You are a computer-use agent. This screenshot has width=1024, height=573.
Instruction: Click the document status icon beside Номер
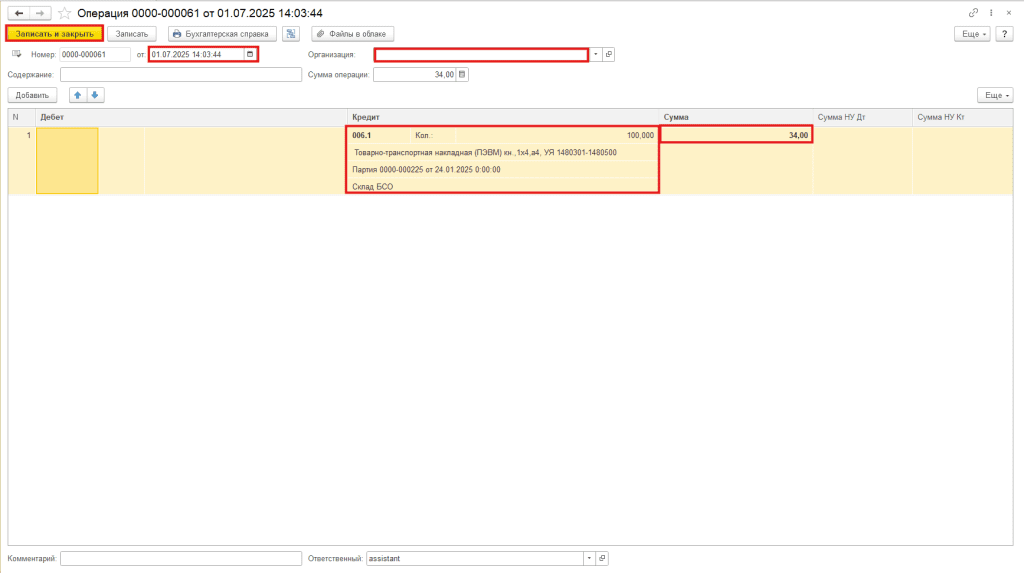click(16, 54)
